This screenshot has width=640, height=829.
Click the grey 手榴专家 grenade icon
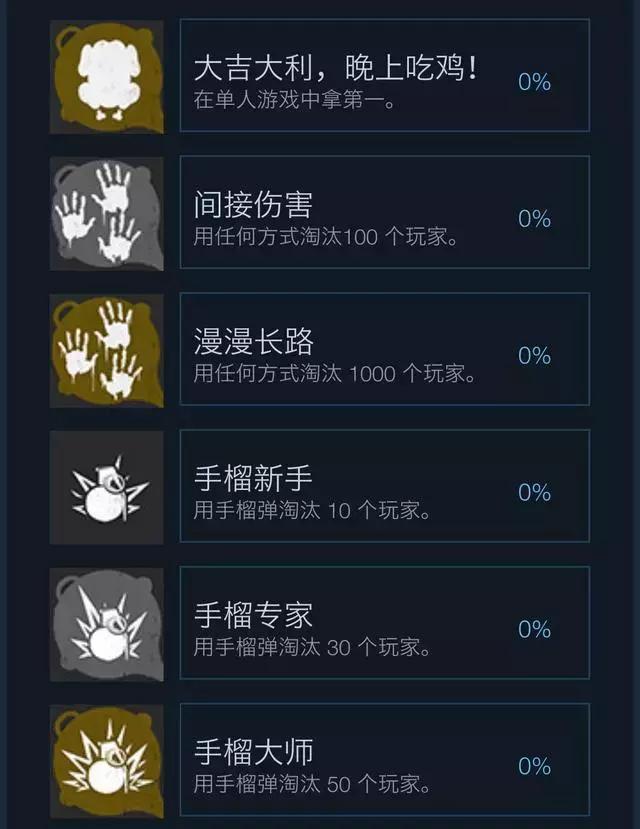pyautogui.click(x=107, y=624)
